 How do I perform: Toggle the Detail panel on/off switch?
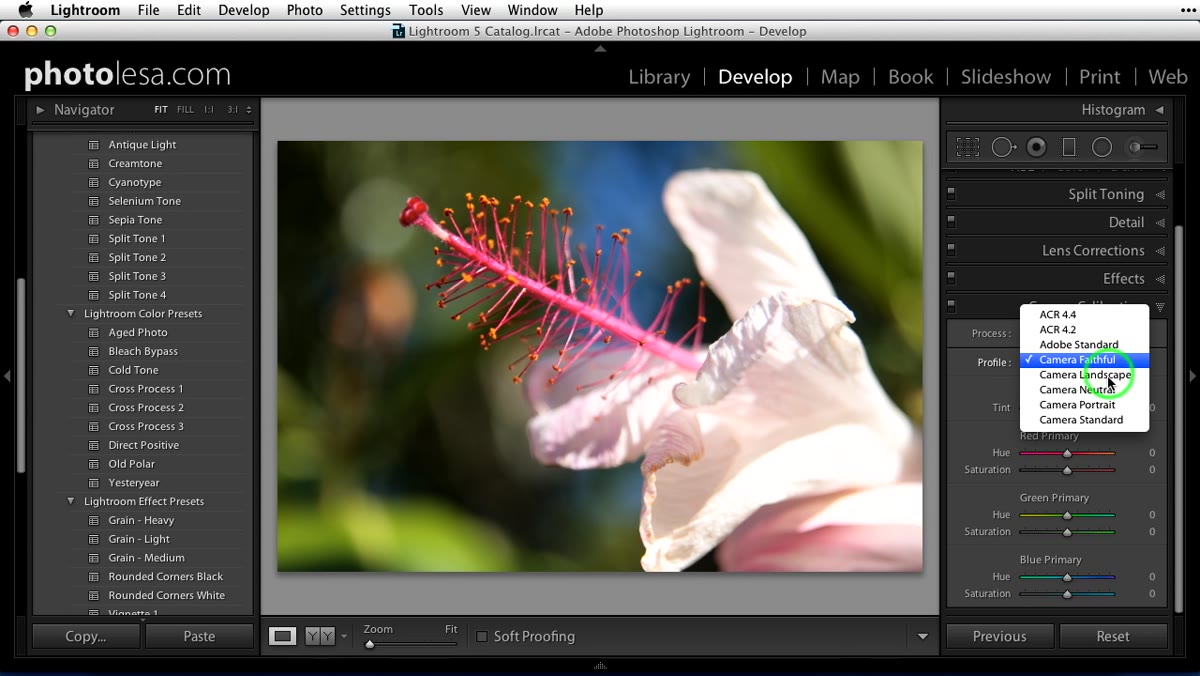coord(951,222)
